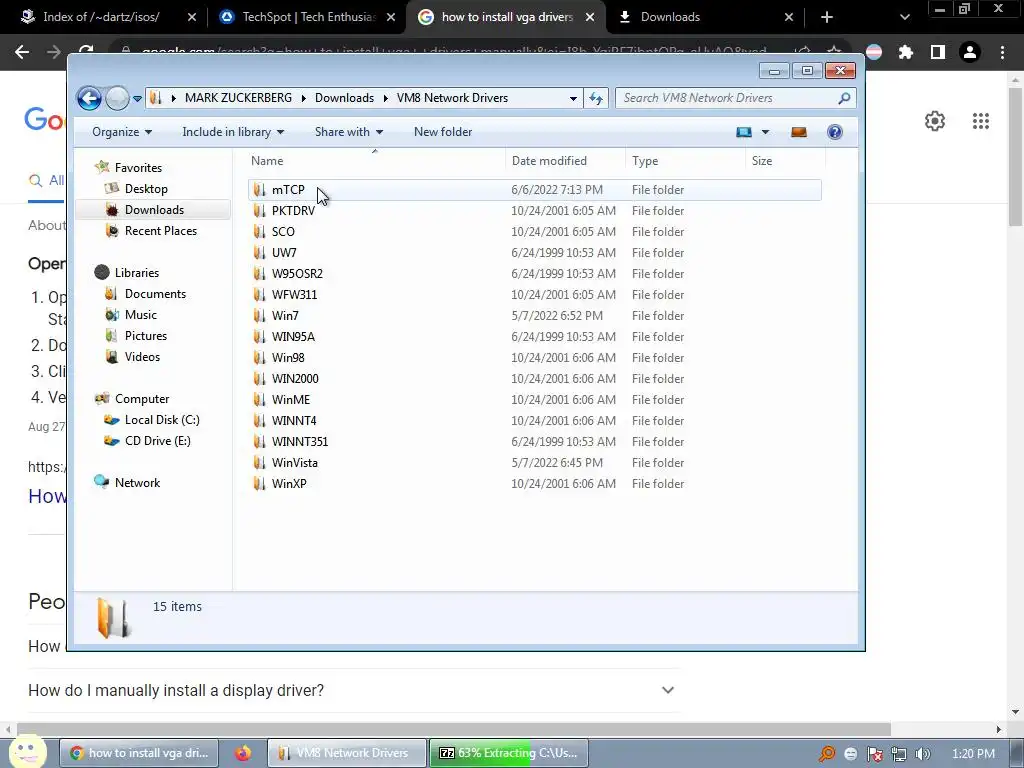Screen dimensions: 1024x768
Task: Open the Explorer Help icon
Action: tap(835, 132)
